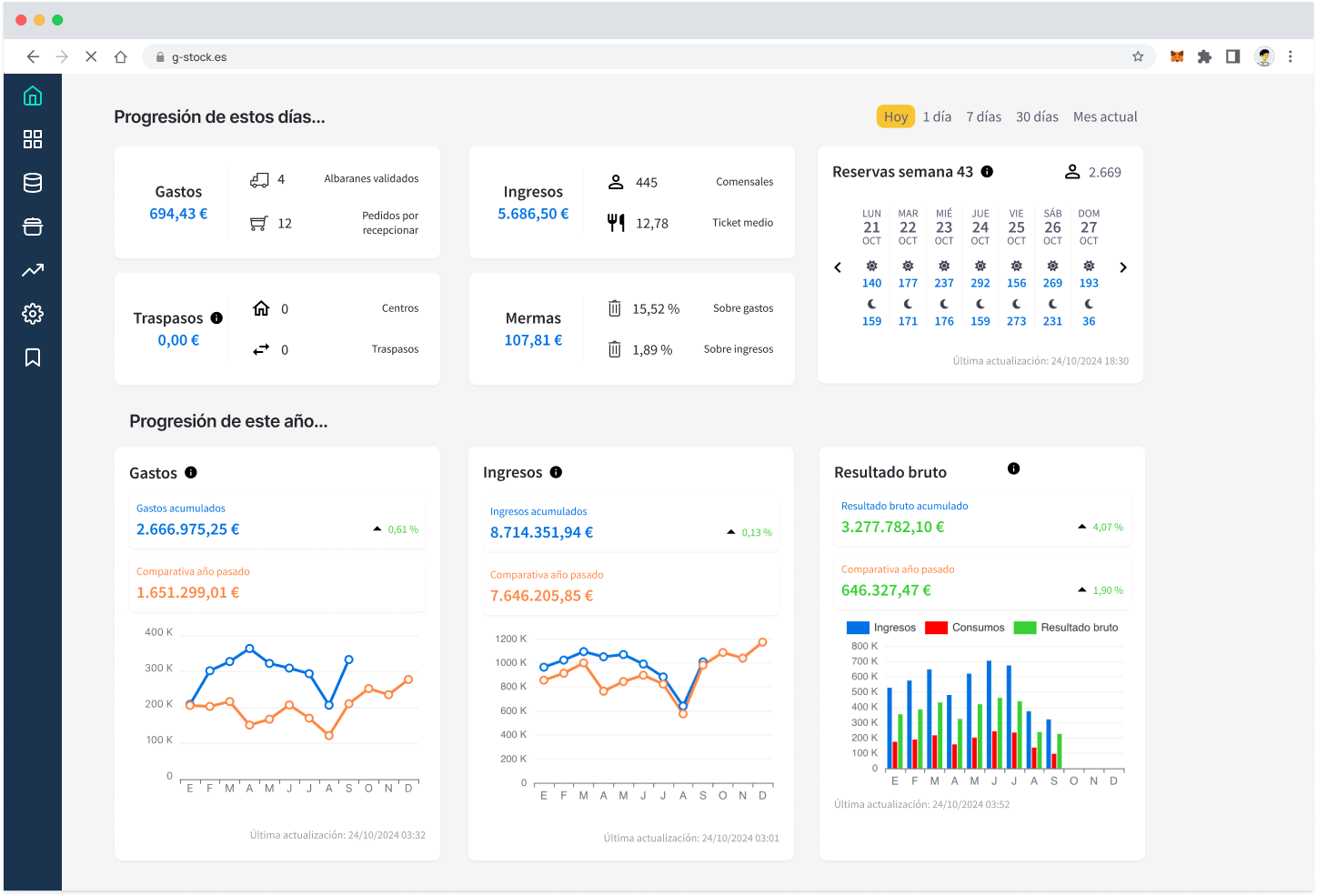Select the cooking pot recipes icon
1317x896 pixels.
point(33,227)
